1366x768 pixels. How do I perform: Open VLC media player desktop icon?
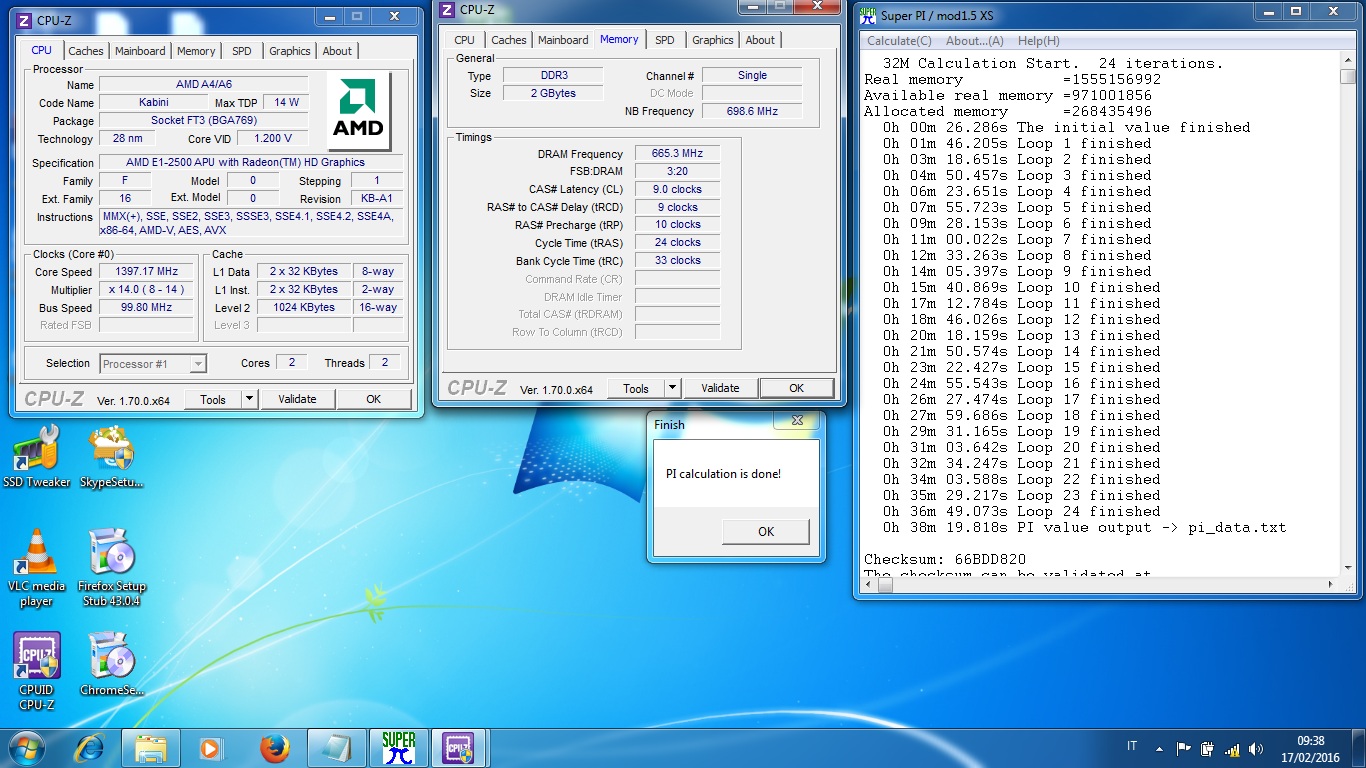pos(36,567)
